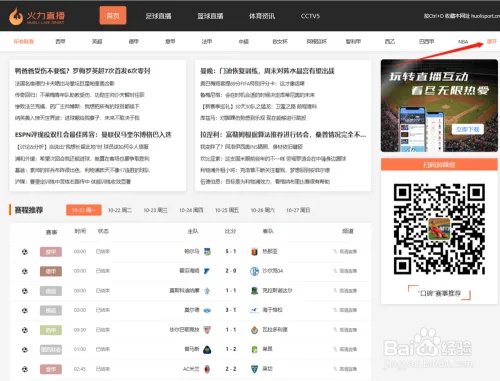Click the league tag in the 2-2 row

pos(51,369)
